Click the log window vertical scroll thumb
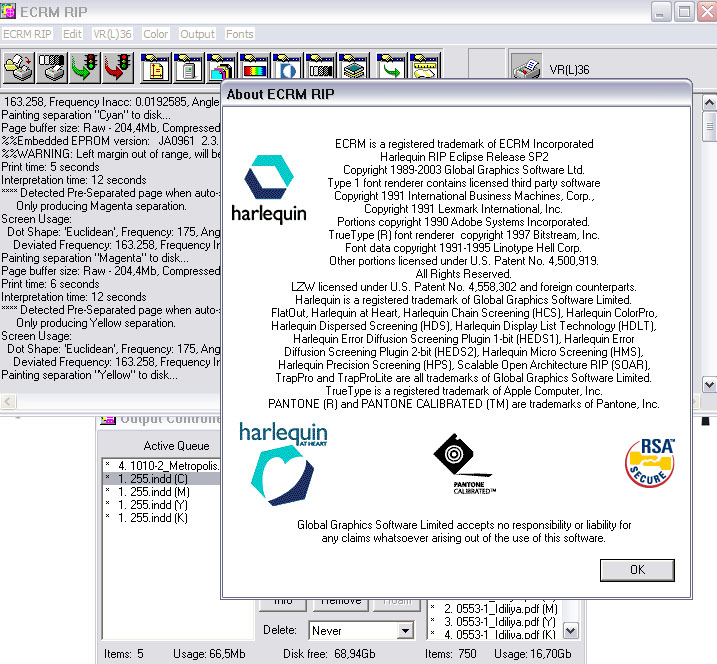 click(709, 126)
